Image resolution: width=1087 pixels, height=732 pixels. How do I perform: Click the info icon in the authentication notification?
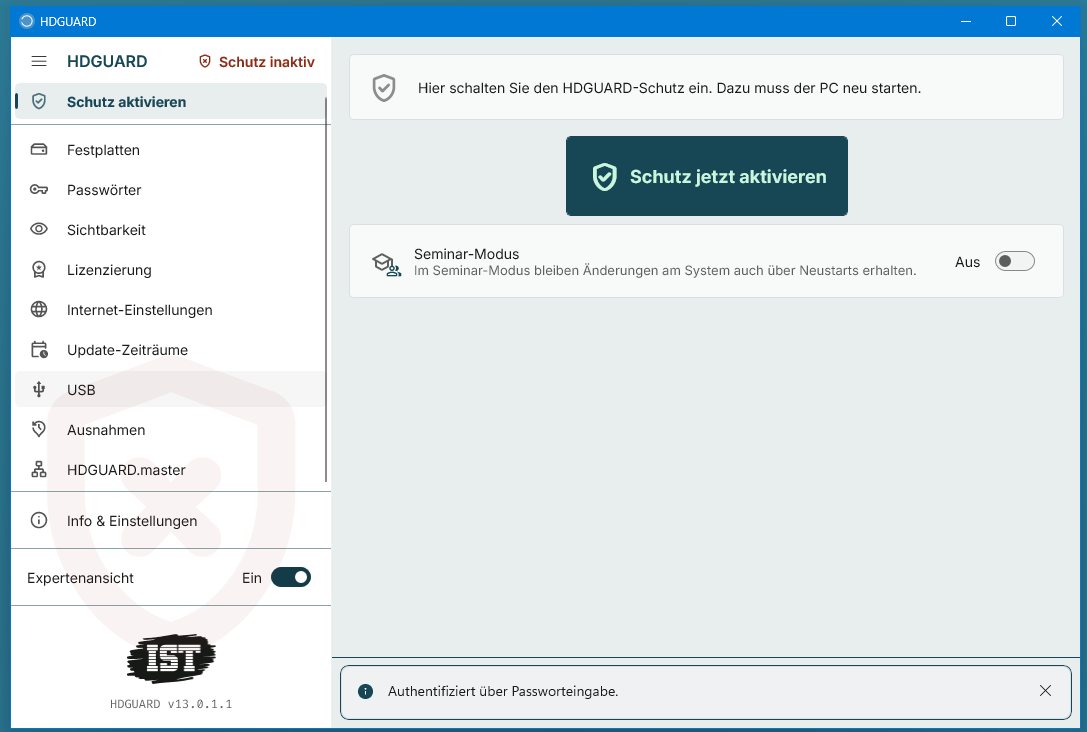pyautogui.click(x=365, y=691)
